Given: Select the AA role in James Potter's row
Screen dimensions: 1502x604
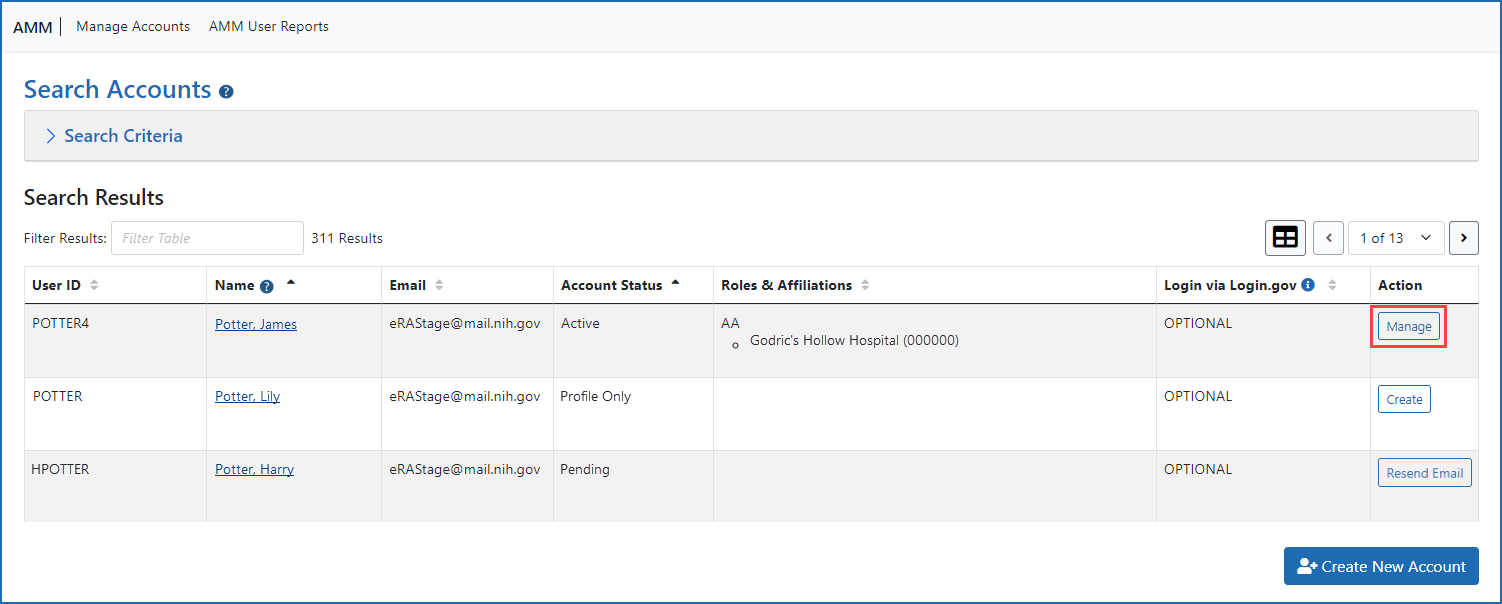Looking at the screenshot, I should pyautogui.click(x=730, y=324).
